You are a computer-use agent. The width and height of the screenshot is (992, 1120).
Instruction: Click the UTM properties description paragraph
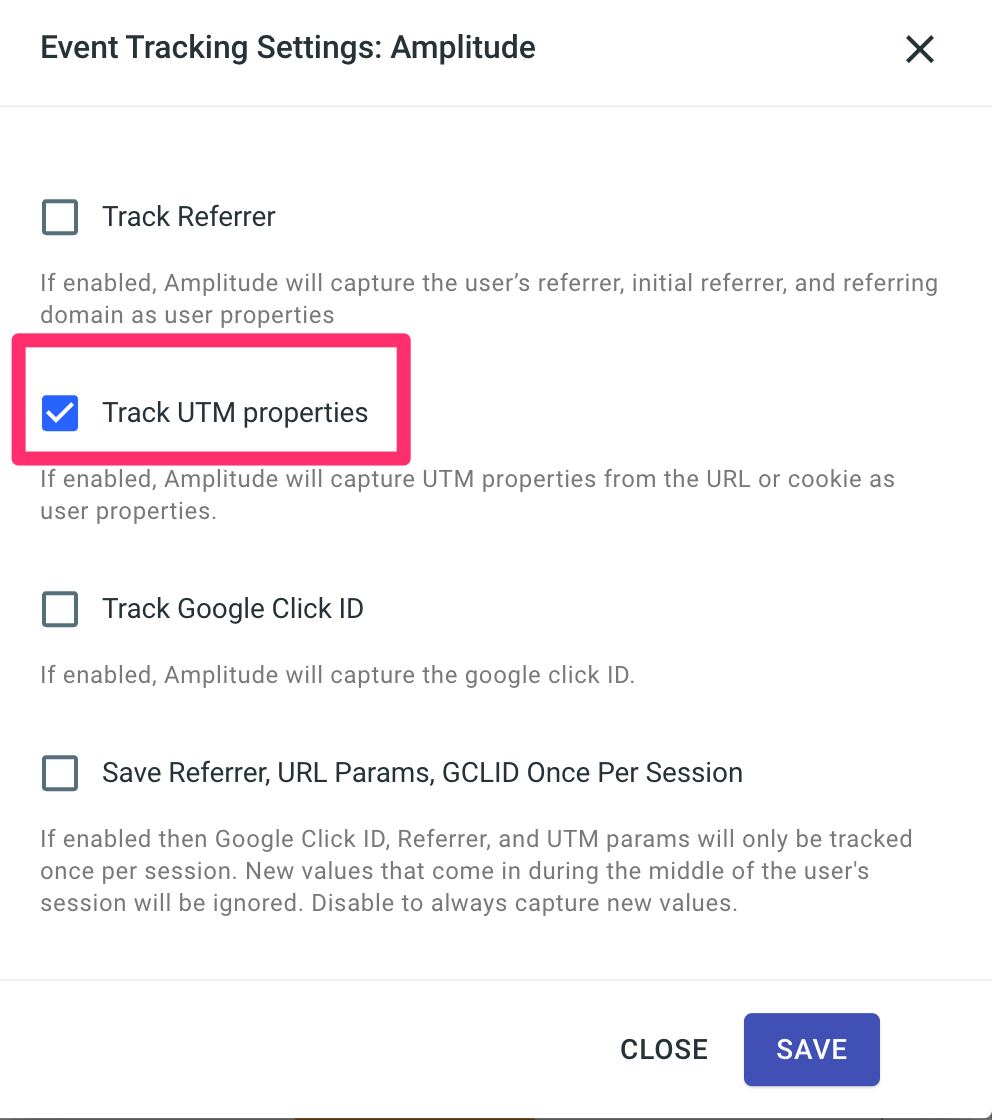467,495
